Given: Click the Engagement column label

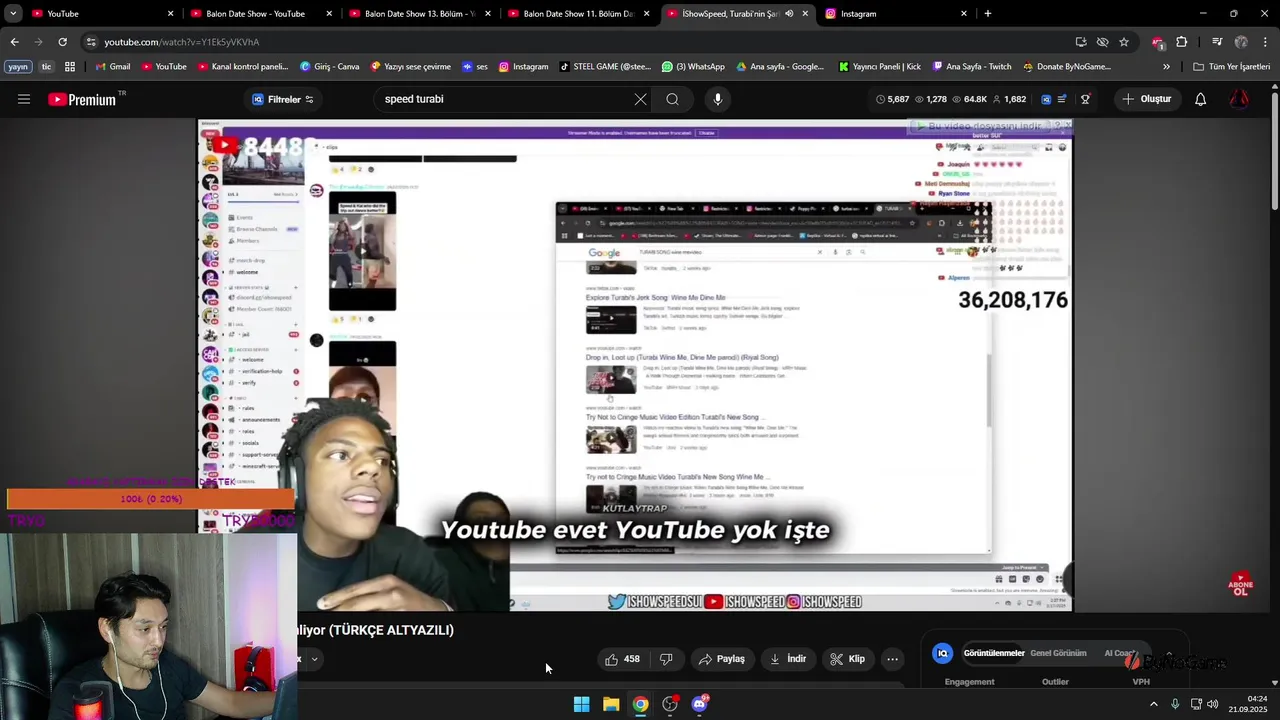Looking at the screenshot, I should (969, 682).
